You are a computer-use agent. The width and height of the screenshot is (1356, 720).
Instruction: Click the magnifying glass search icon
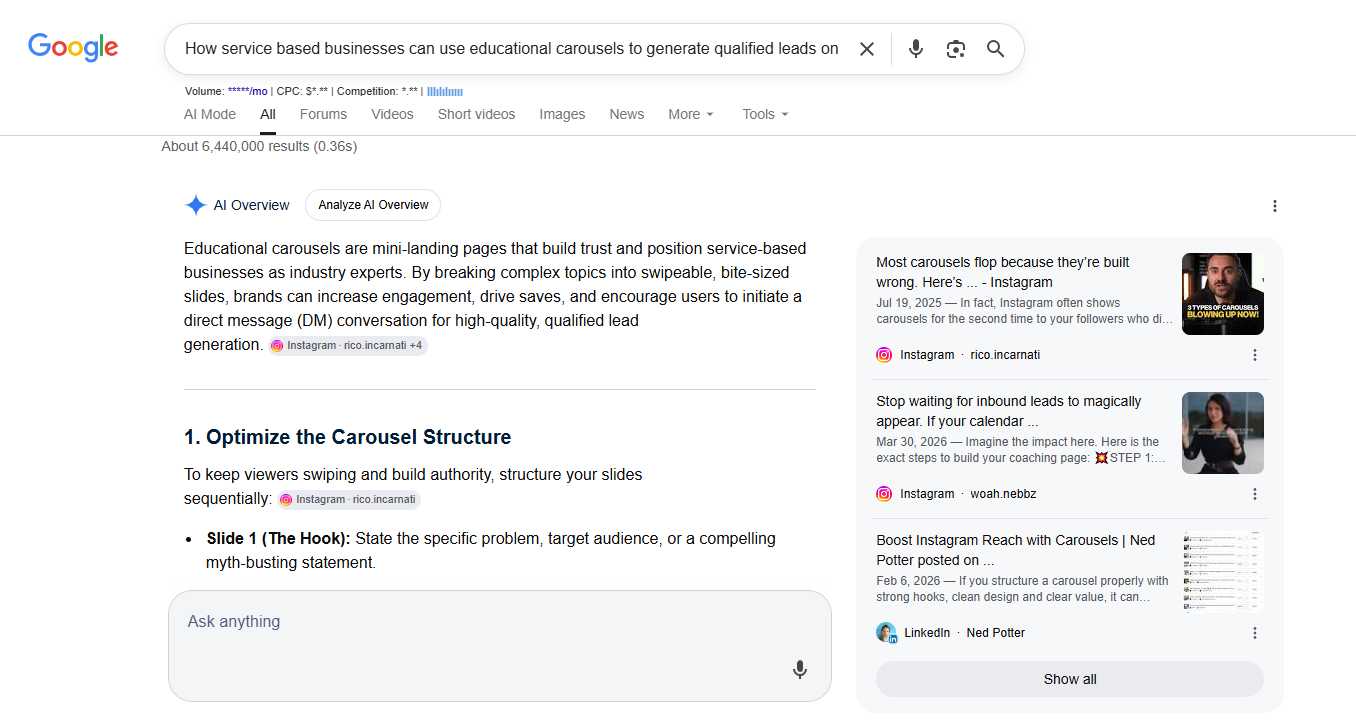point(995,49)
